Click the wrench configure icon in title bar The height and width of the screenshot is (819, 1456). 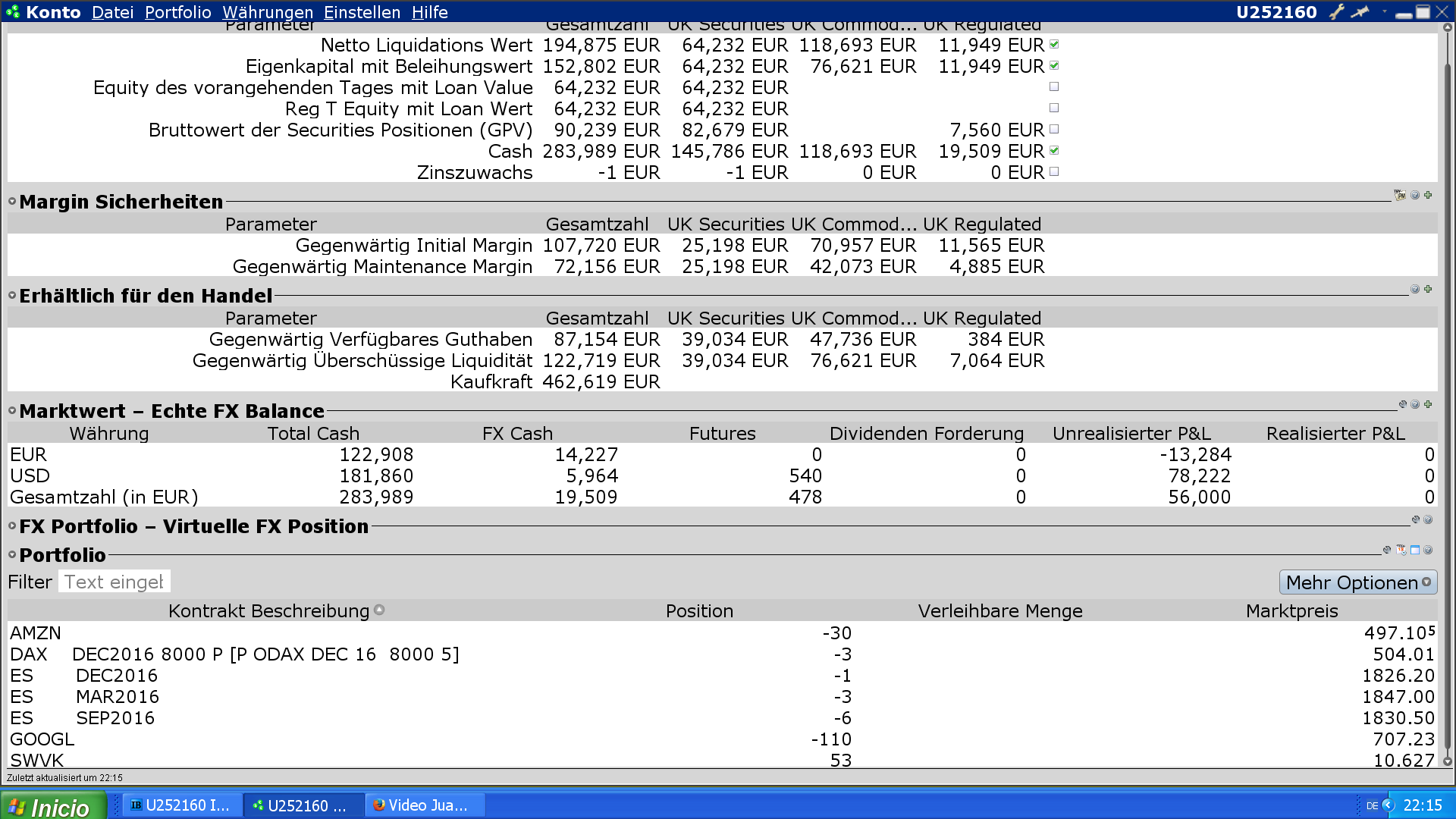(x=1336, y=11)
